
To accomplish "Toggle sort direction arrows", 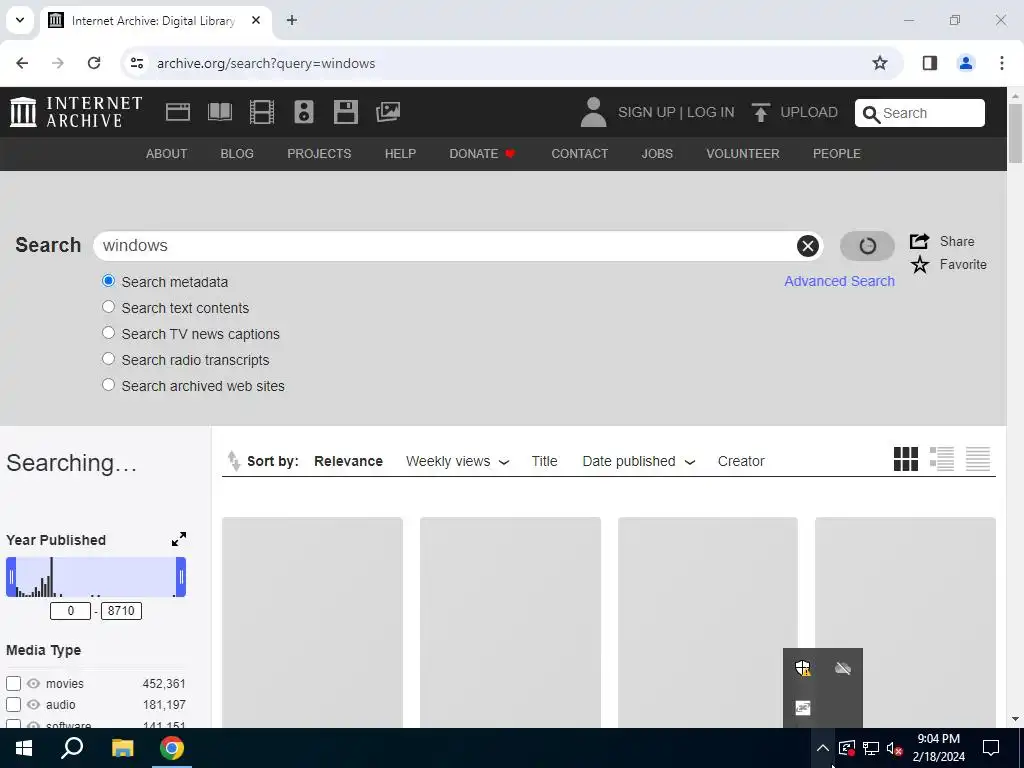I will (x=233, y=460).
